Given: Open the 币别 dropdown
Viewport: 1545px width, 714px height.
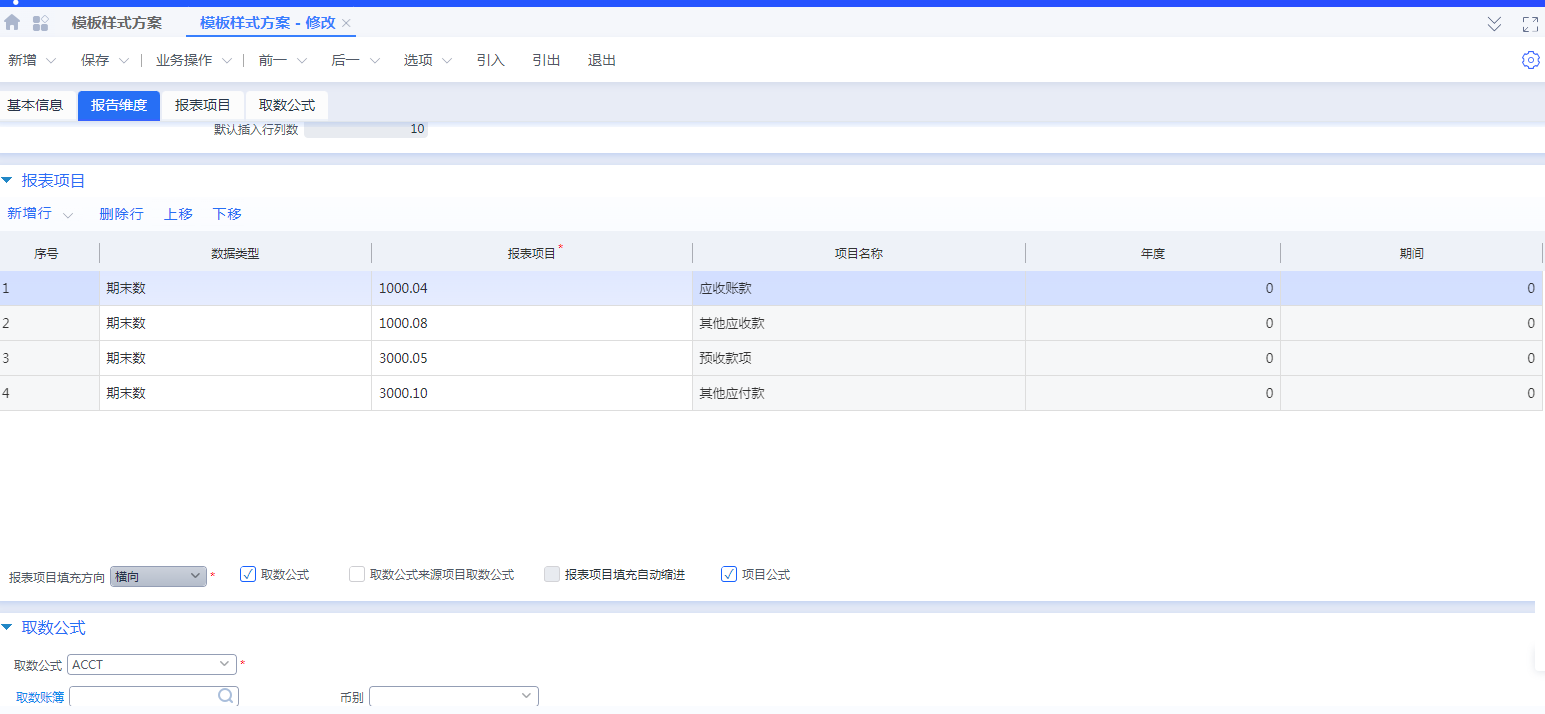Looking at the screenshot, I should tap(453, 696).
